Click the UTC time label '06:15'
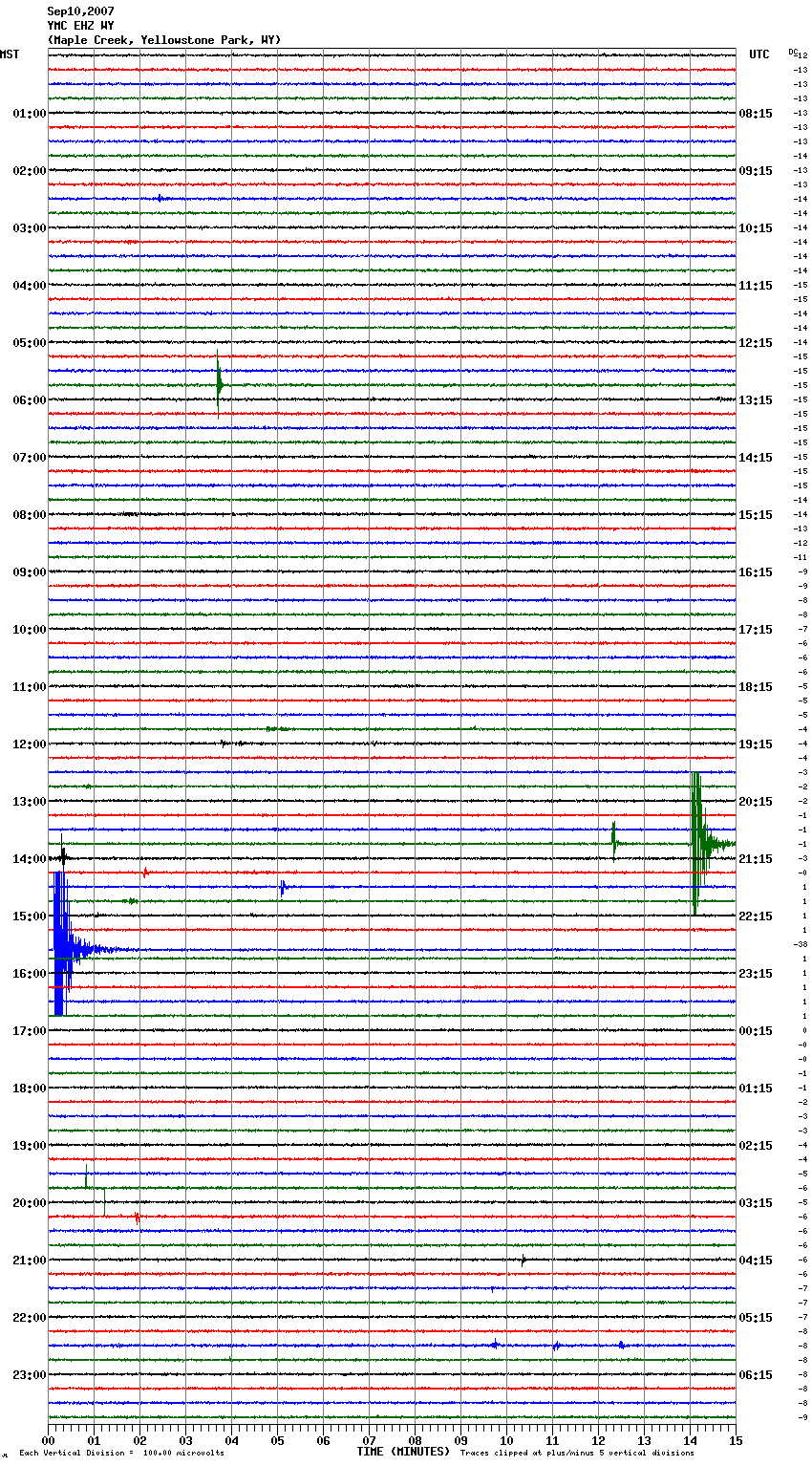The image size is (812, 1466). pos(756,1375)
